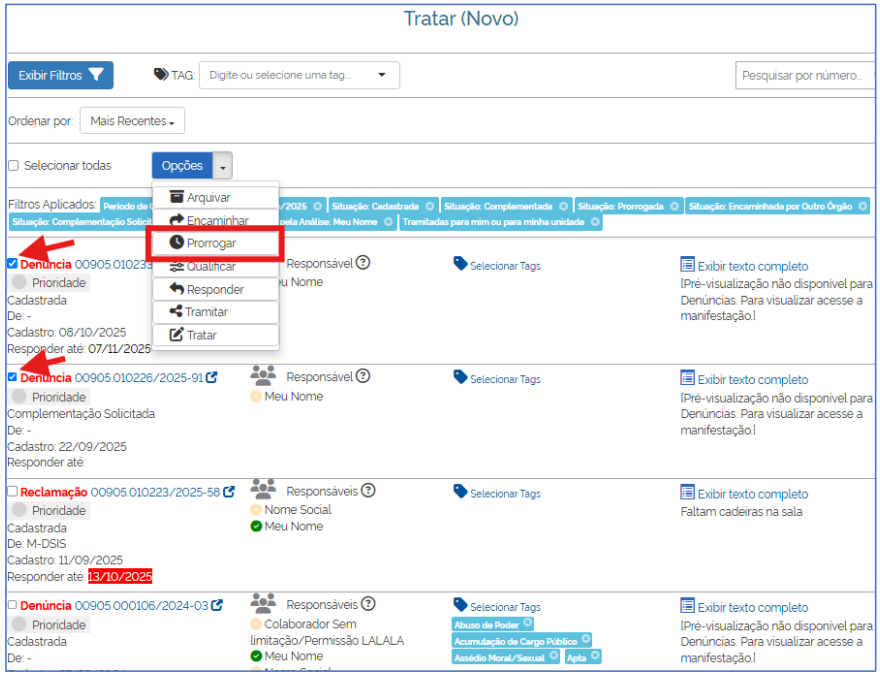880x676 pixels.
Task: Remove the 'Situação: Prorrogada' filter chip
Action: point(675,206)
